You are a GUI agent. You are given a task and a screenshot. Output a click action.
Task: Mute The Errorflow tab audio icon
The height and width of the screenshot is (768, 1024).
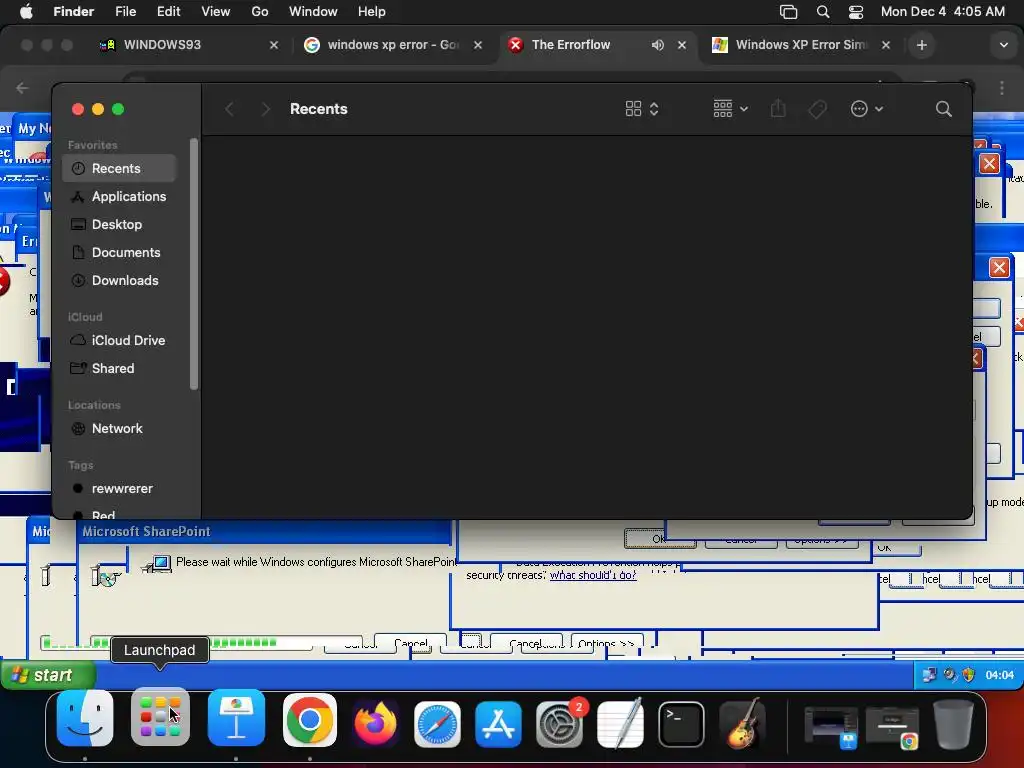pyautogui.click(x=658, y=45)
